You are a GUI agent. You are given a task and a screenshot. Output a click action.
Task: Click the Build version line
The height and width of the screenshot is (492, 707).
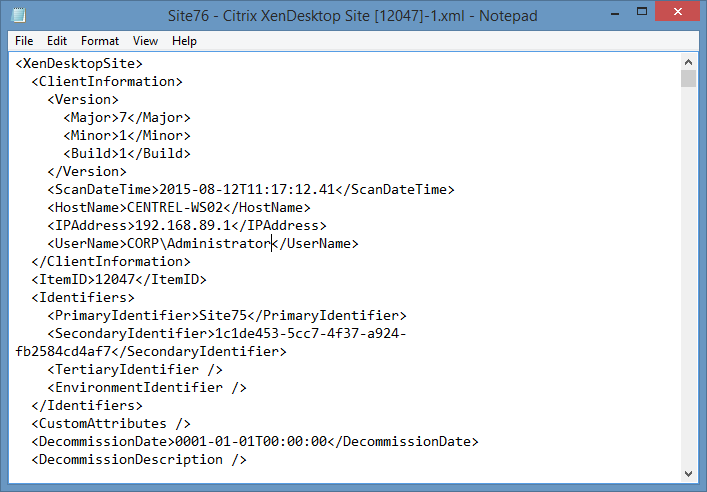click(x=127, y=154)
